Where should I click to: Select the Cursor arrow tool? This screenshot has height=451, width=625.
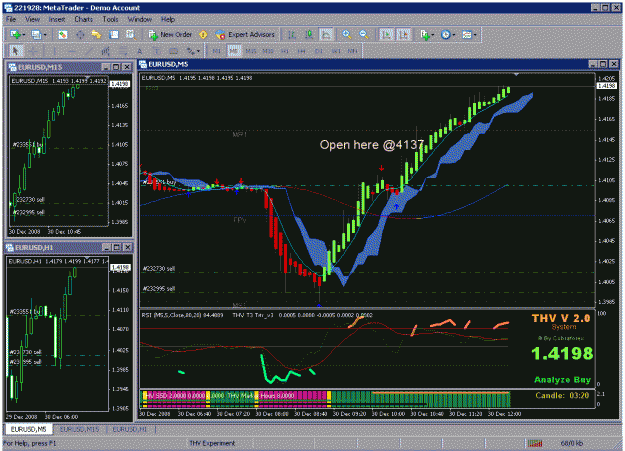tap(16, 51)
